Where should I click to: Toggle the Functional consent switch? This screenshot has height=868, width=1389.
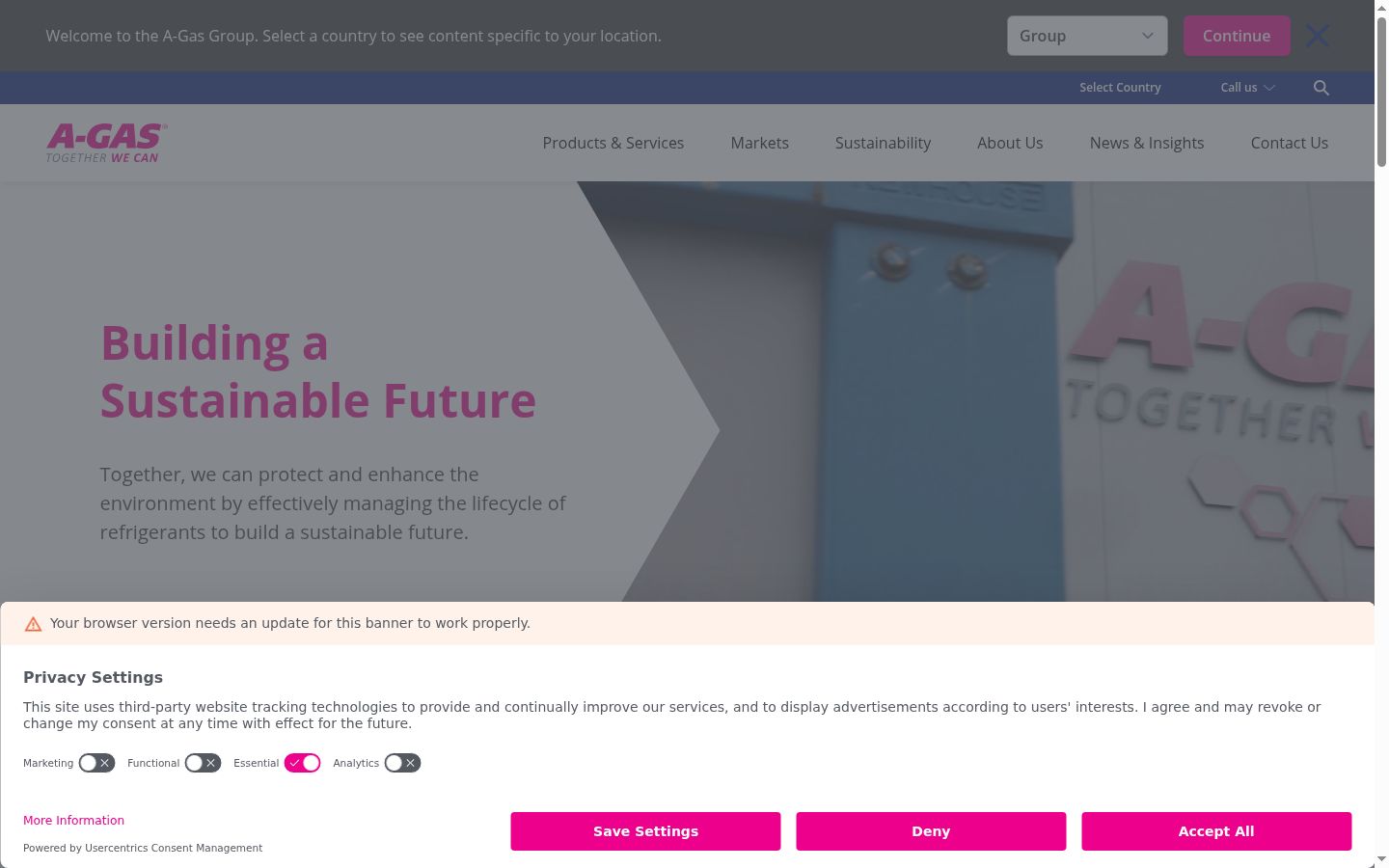point(203,763)
